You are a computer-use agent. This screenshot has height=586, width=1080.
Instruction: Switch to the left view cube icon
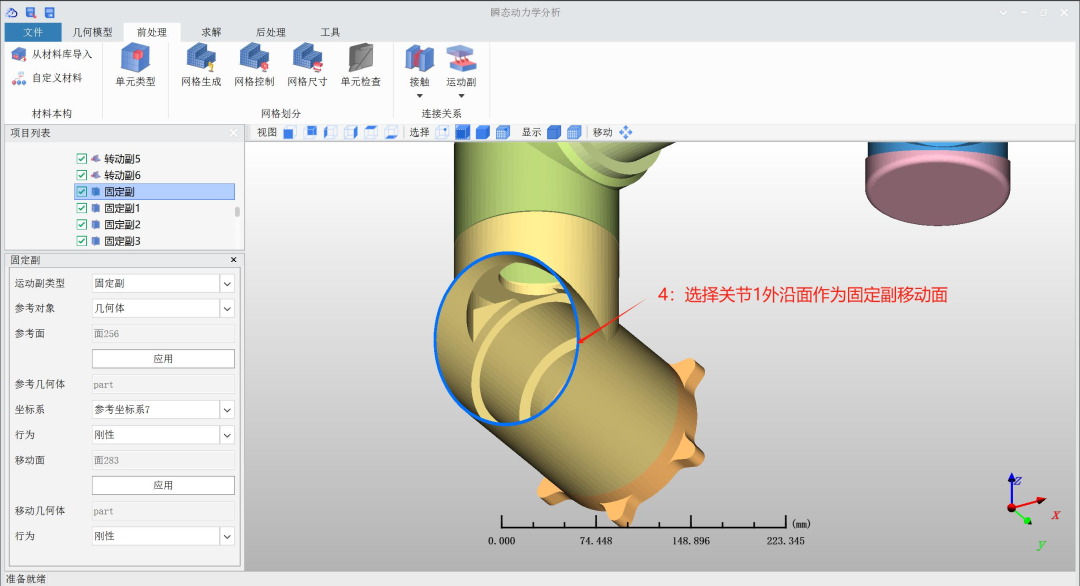pyautogui.click(x=331, y=132)
